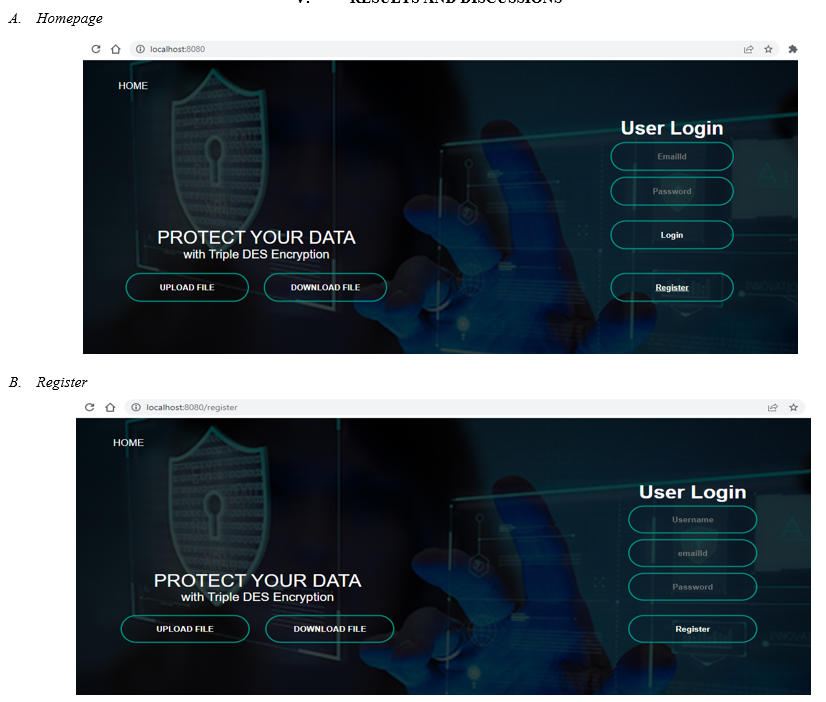Share the register page

tap(773, 408)
